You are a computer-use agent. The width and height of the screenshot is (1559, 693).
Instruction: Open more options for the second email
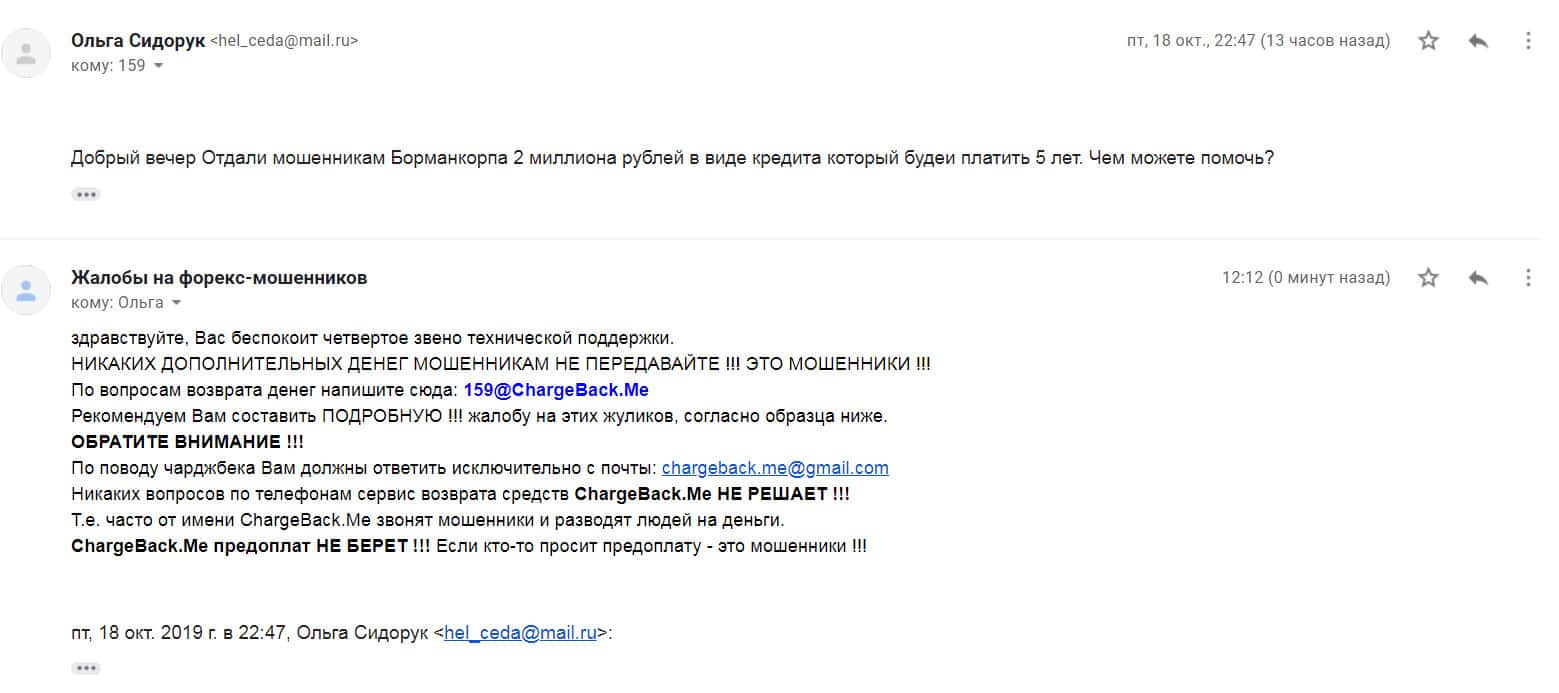pos(1527,278)
